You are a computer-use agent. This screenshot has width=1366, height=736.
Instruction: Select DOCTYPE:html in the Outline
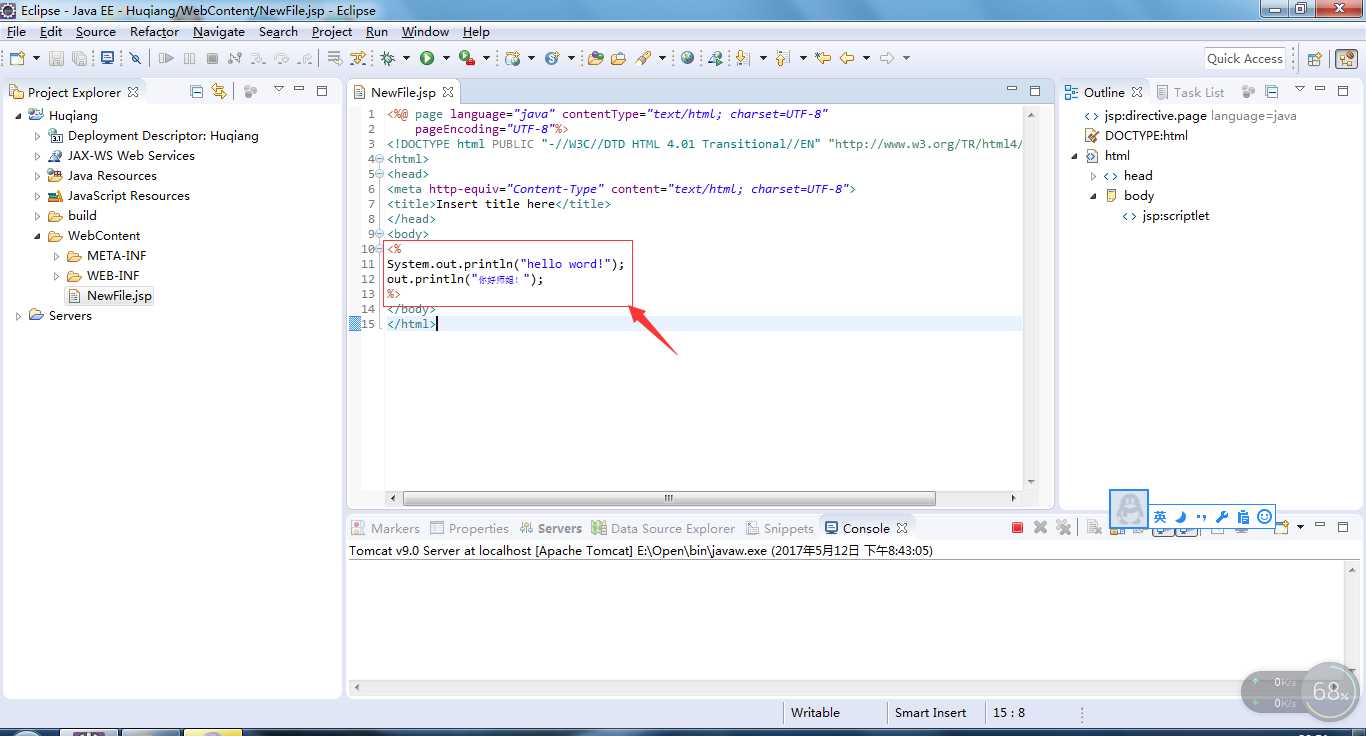(x=1136, y=136)
